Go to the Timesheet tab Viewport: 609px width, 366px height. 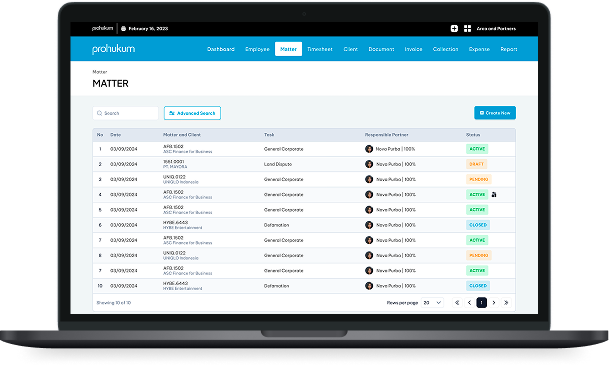point(320,49)
